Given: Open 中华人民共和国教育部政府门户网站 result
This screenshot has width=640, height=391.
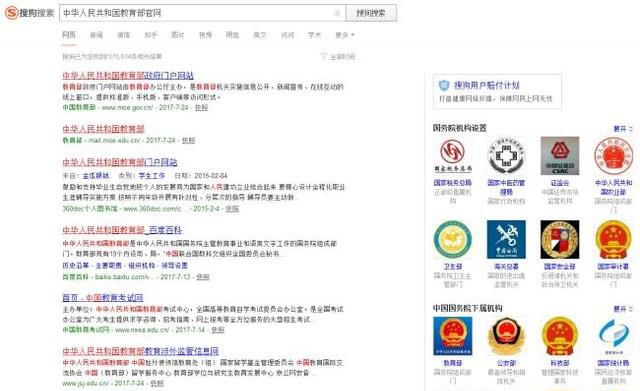Looking at the screenshot, I should tap(128, 76).
